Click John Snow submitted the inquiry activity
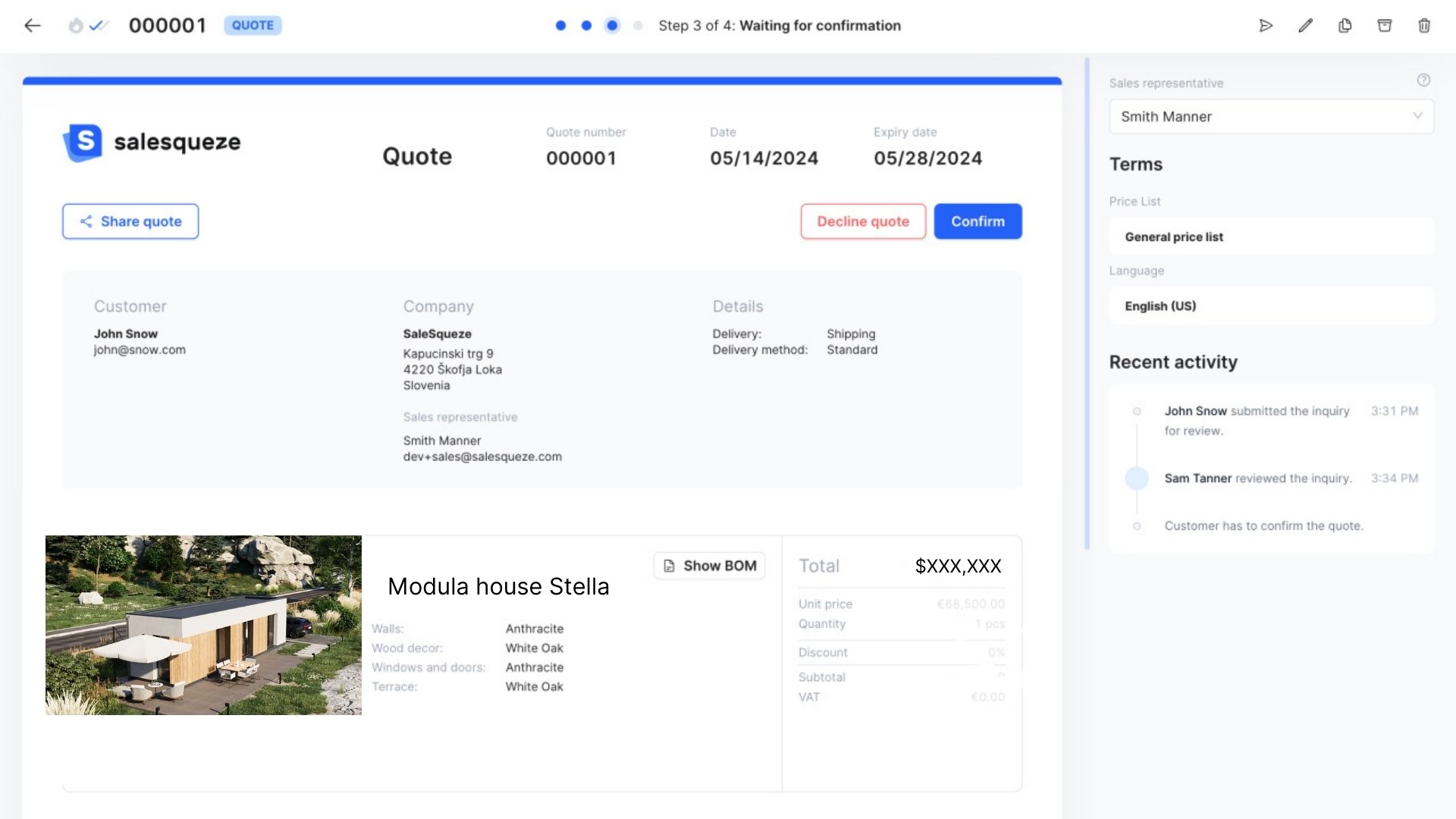 (1257, 421)
